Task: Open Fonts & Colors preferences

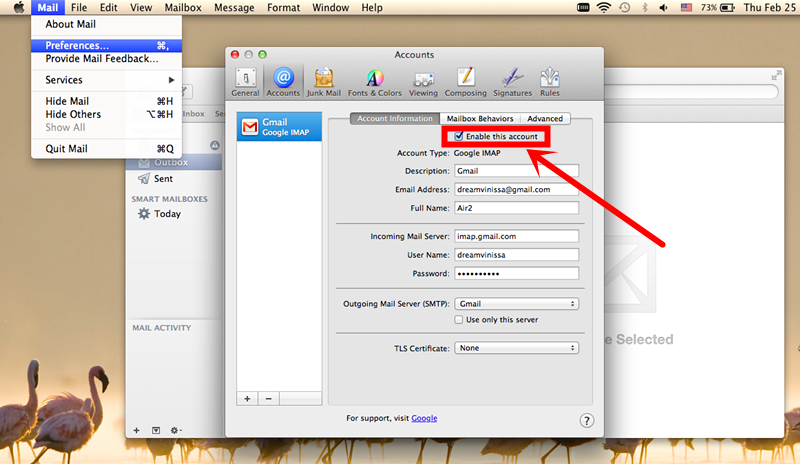Action: point(374,82)
